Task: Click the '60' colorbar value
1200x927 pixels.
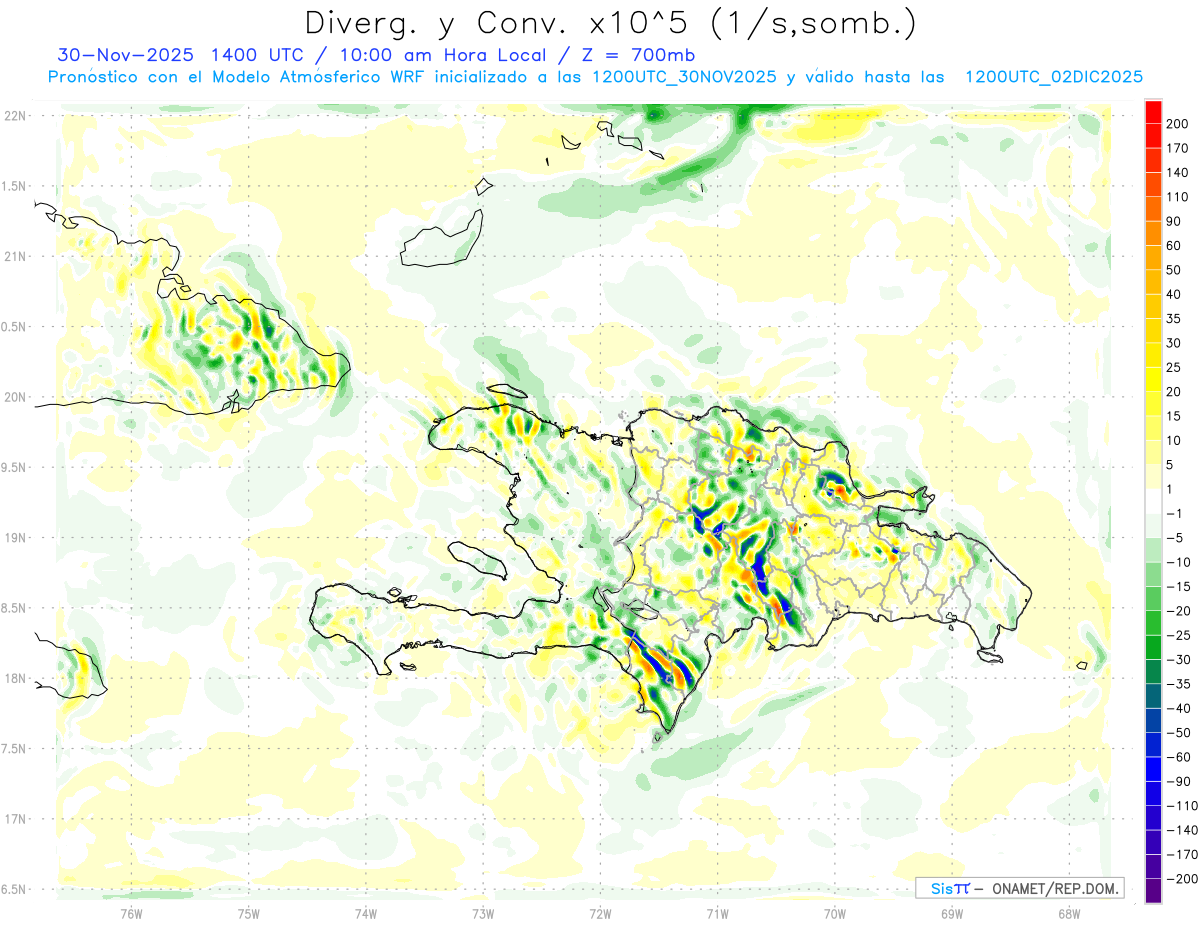Action: (1174, 245)
